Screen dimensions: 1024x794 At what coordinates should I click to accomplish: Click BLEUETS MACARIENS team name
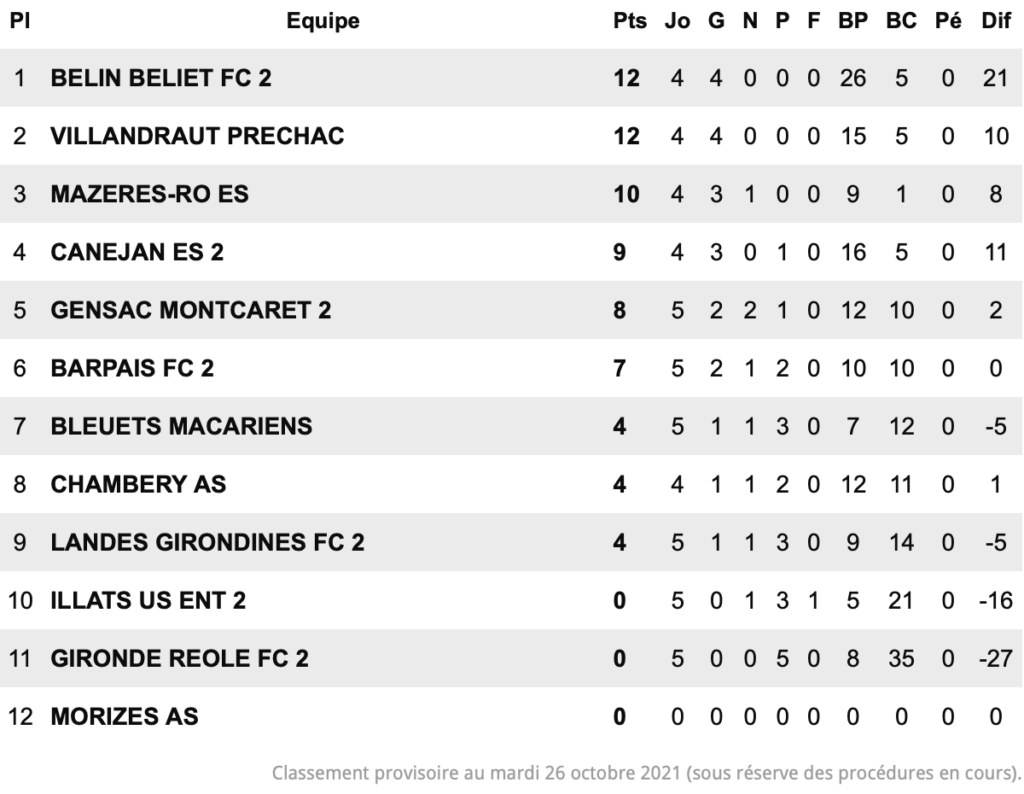pyautogui.click(x=182, y=426)
